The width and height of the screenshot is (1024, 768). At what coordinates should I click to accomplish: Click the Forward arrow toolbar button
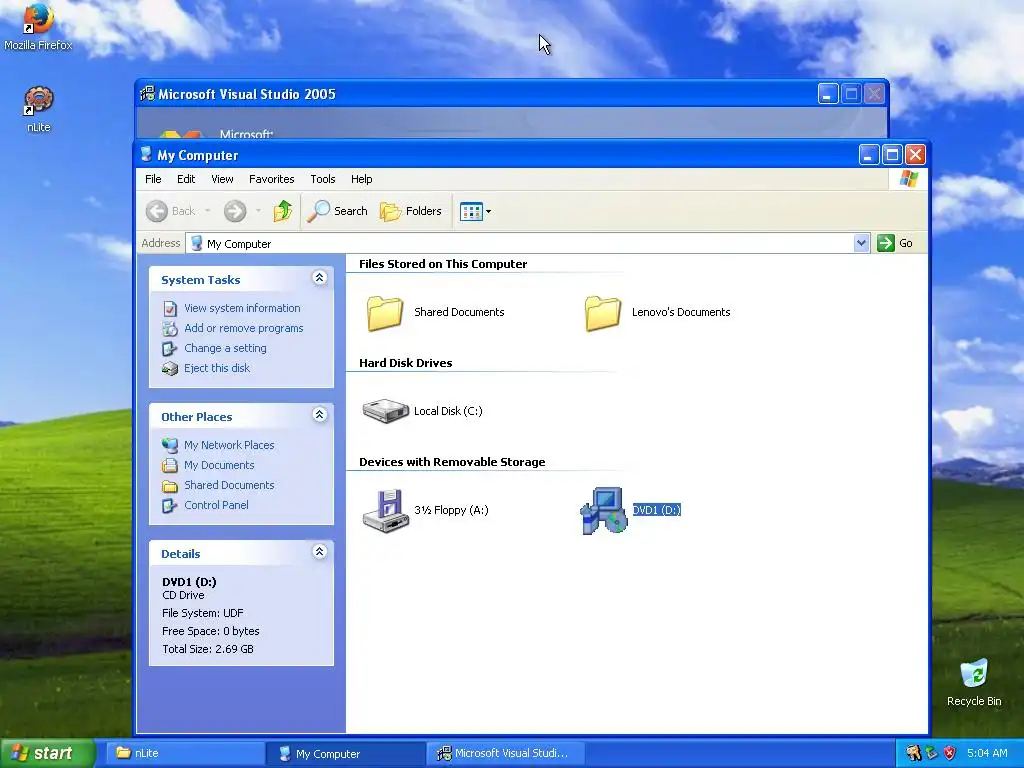coord(235,211)
